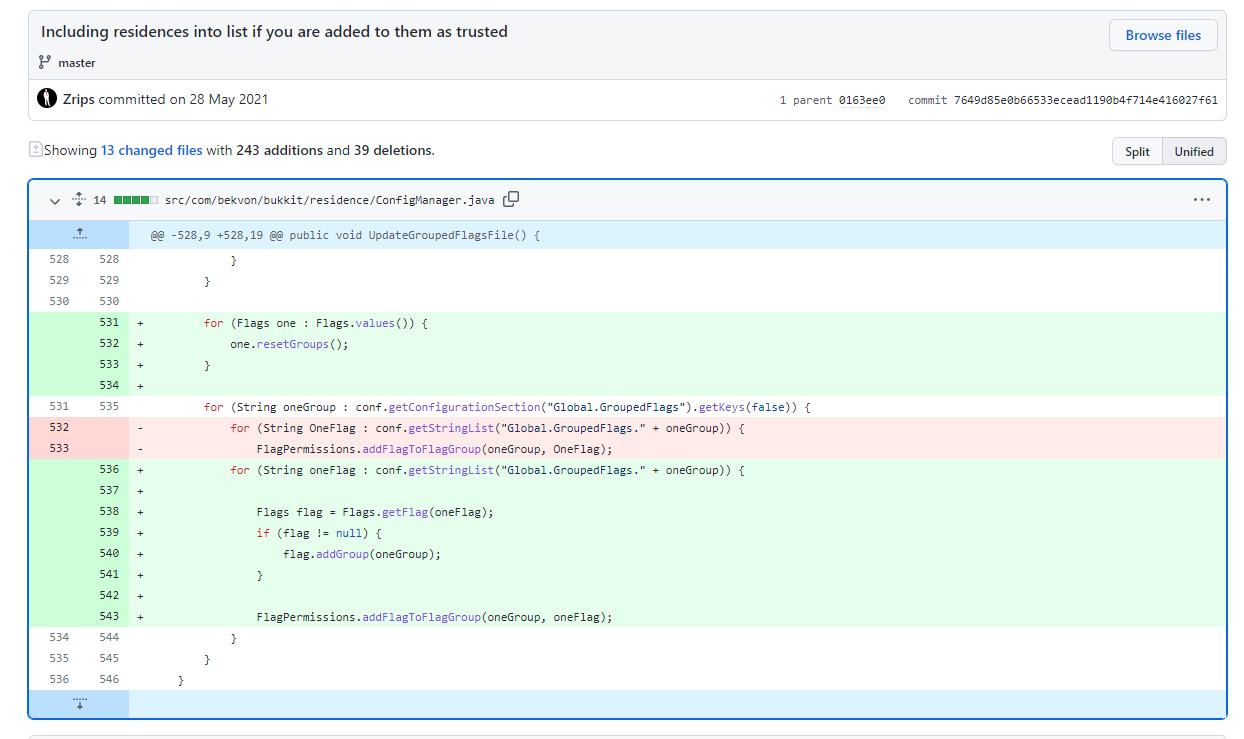Screen dimensions: 1244x739
Task: Click the added addFlagToFlagGroup(oneGroup, oneFlag) line
Action: pos(434,617)
